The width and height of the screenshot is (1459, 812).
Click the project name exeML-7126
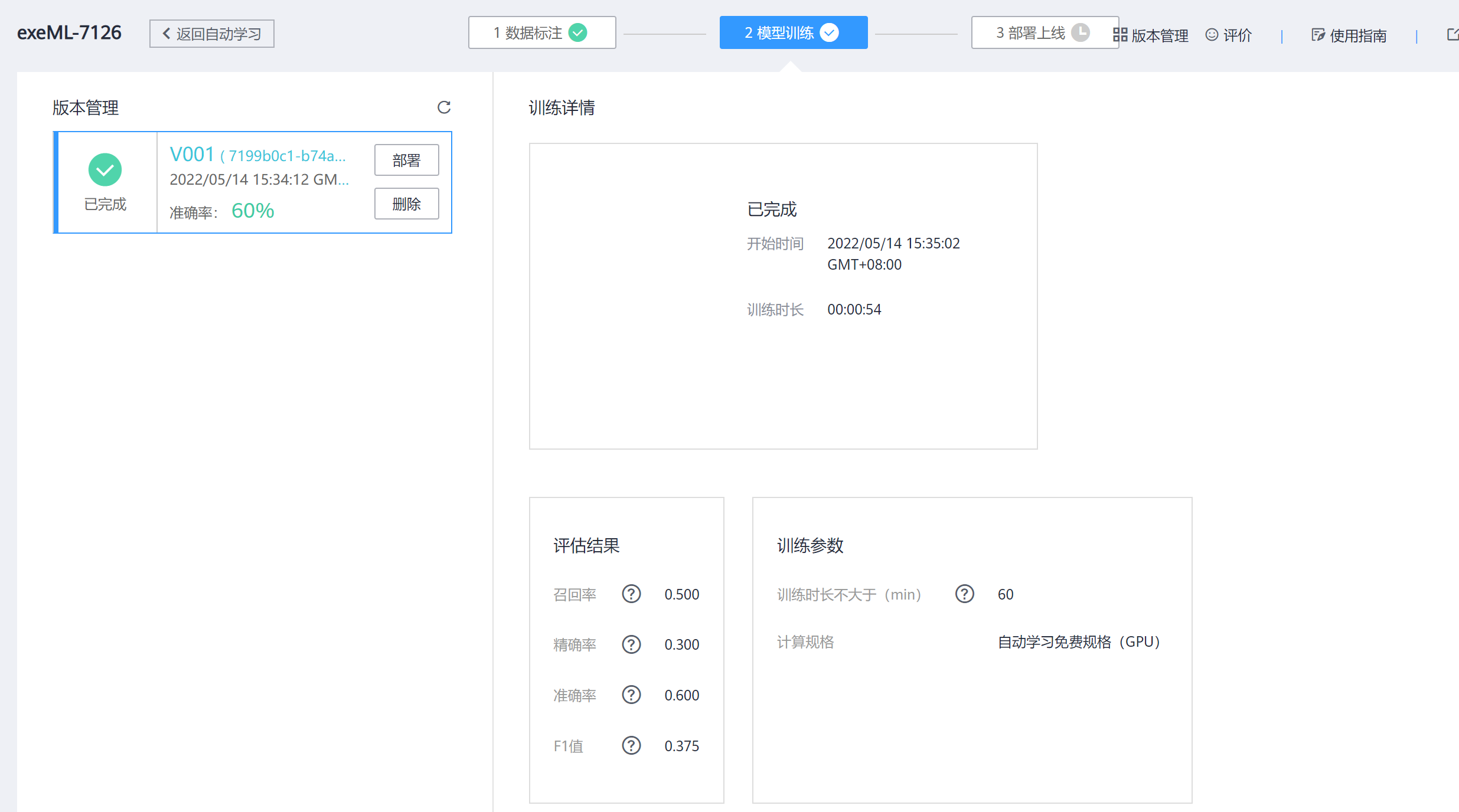[69, 32]
